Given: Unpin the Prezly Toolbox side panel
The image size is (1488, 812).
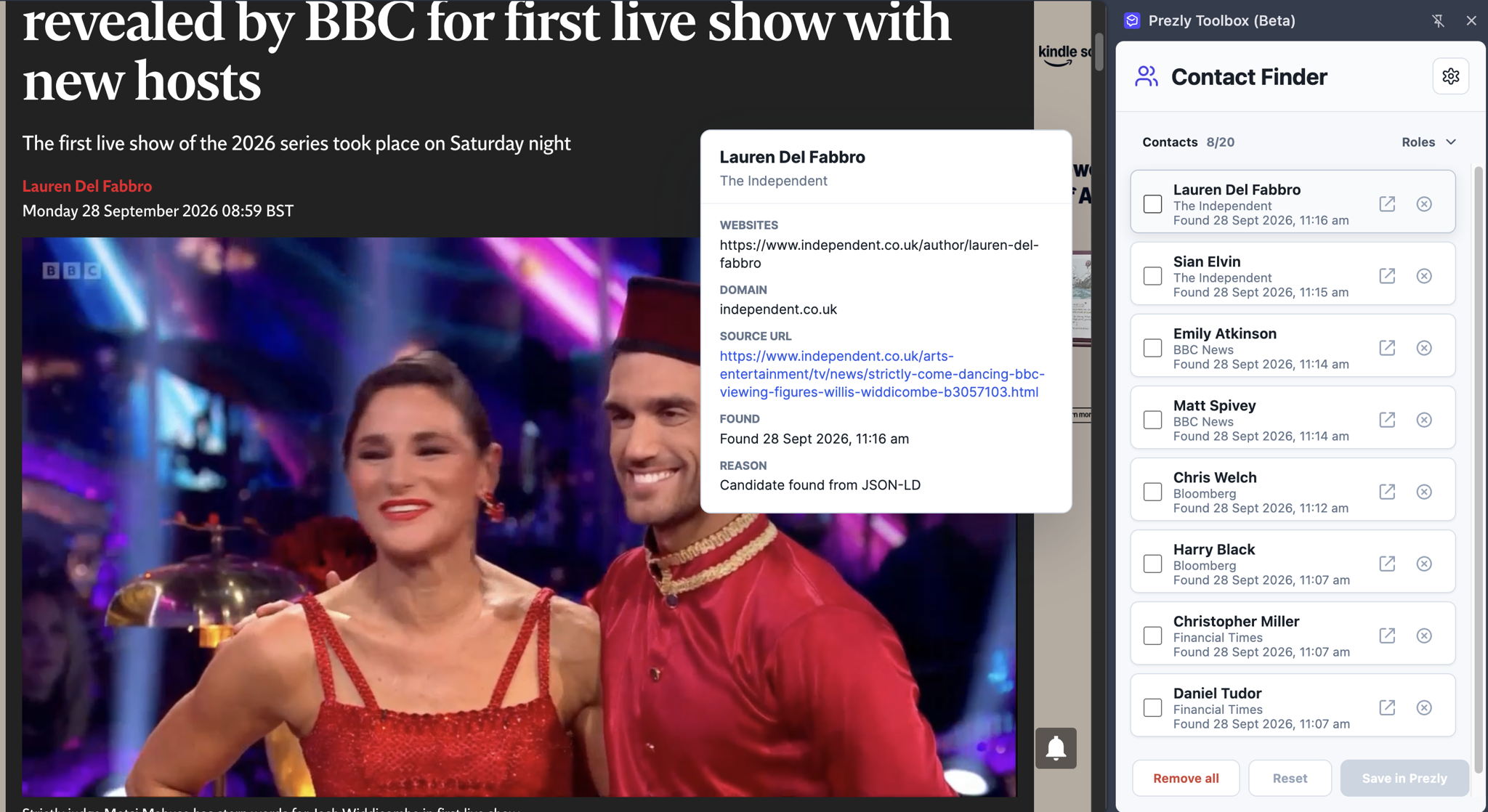Looking at the screenshot, I should [x=1438, y=21].
